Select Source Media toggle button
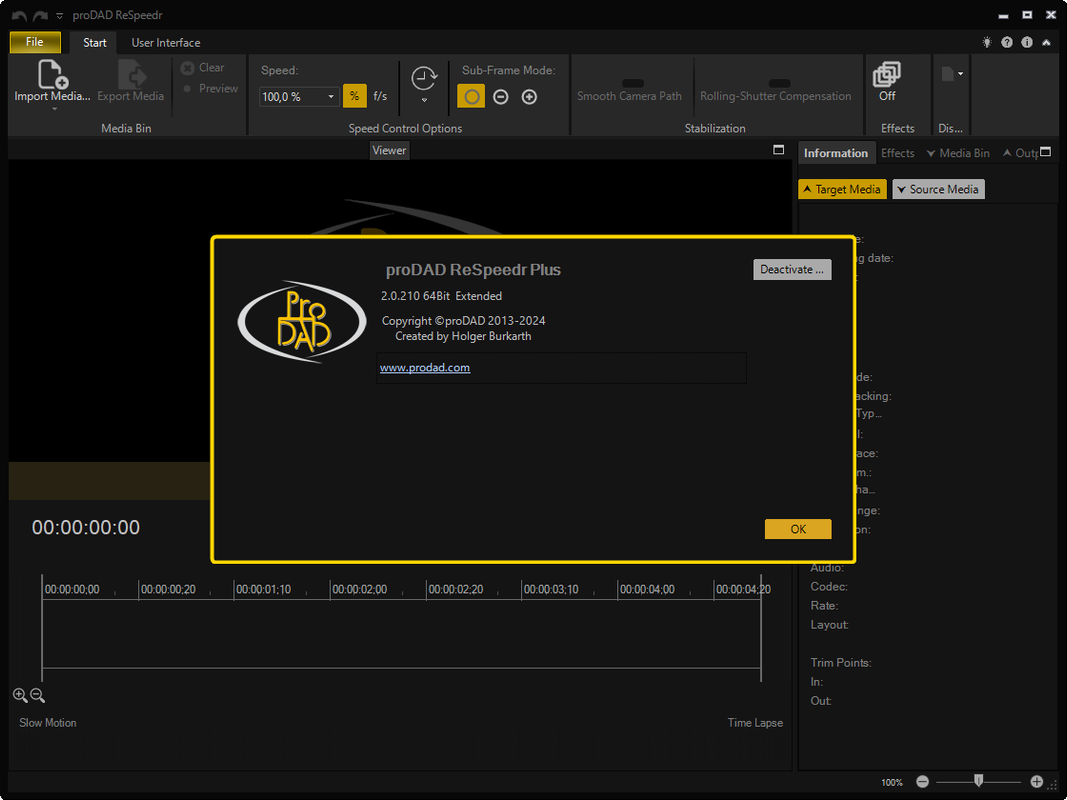1067x800 pixels. (938, 189)
